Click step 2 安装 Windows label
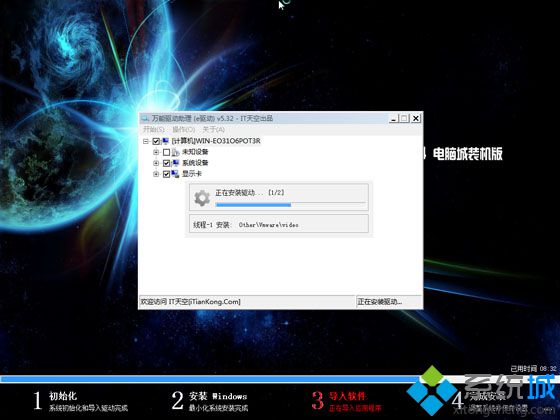 point(218,396)
